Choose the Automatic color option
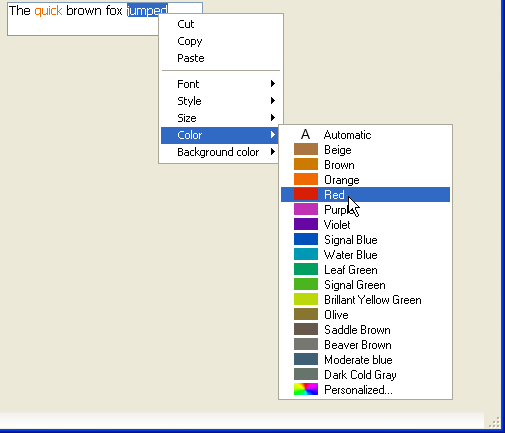The width and height of the screenshot is (505, 433). click(365, 135)
